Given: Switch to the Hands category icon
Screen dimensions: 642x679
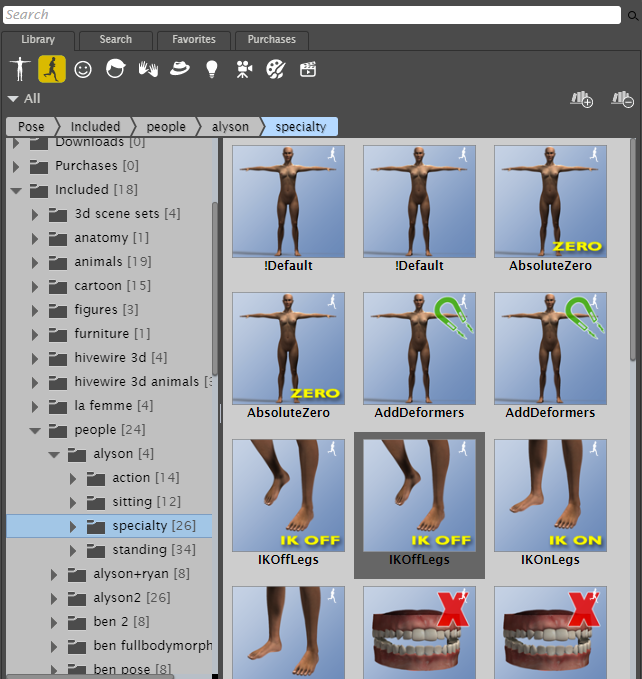Looking at the screenshot, I should click(x=147, y=69).
